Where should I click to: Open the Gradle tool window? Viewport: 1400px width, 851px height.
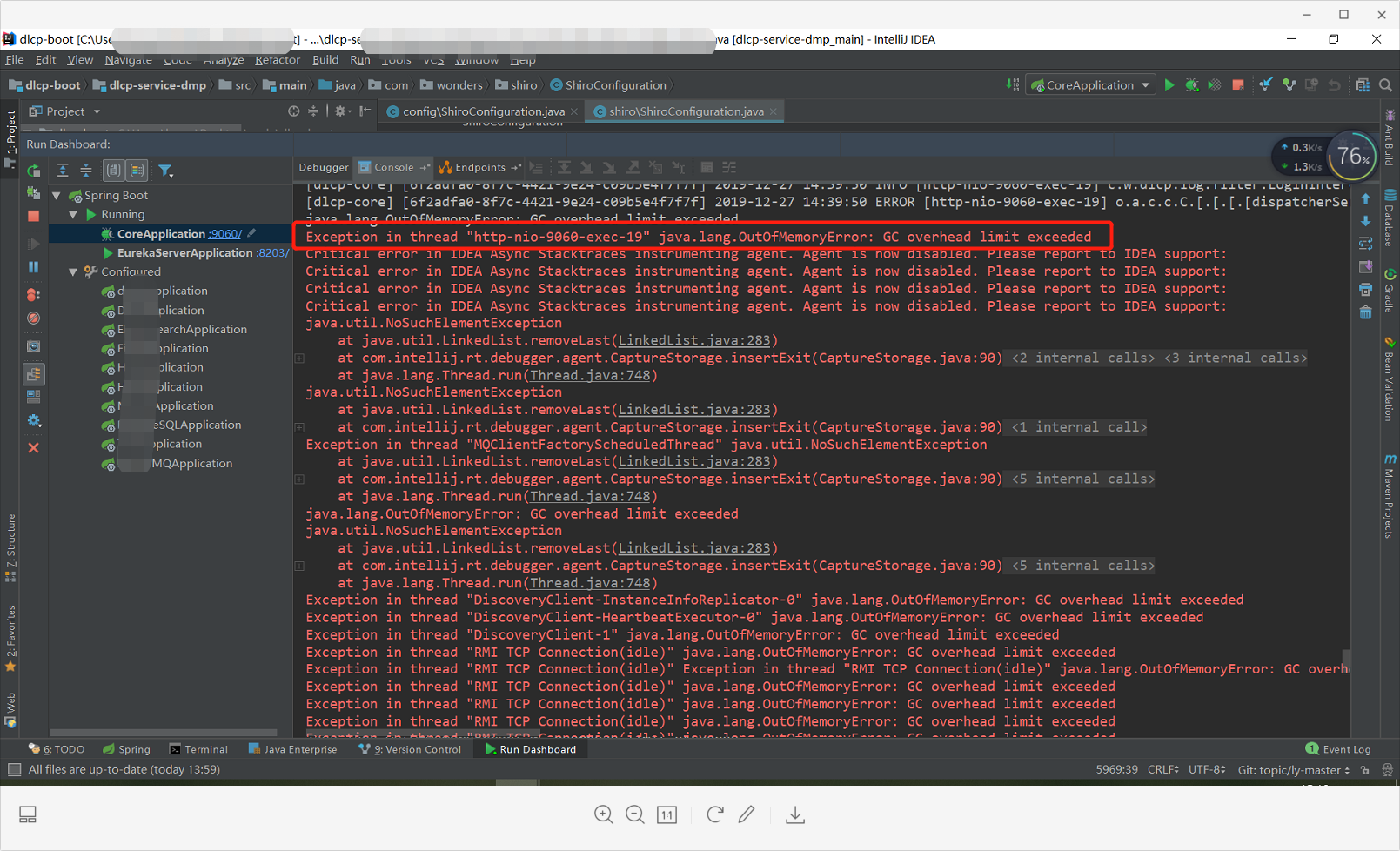(1390, 287)
